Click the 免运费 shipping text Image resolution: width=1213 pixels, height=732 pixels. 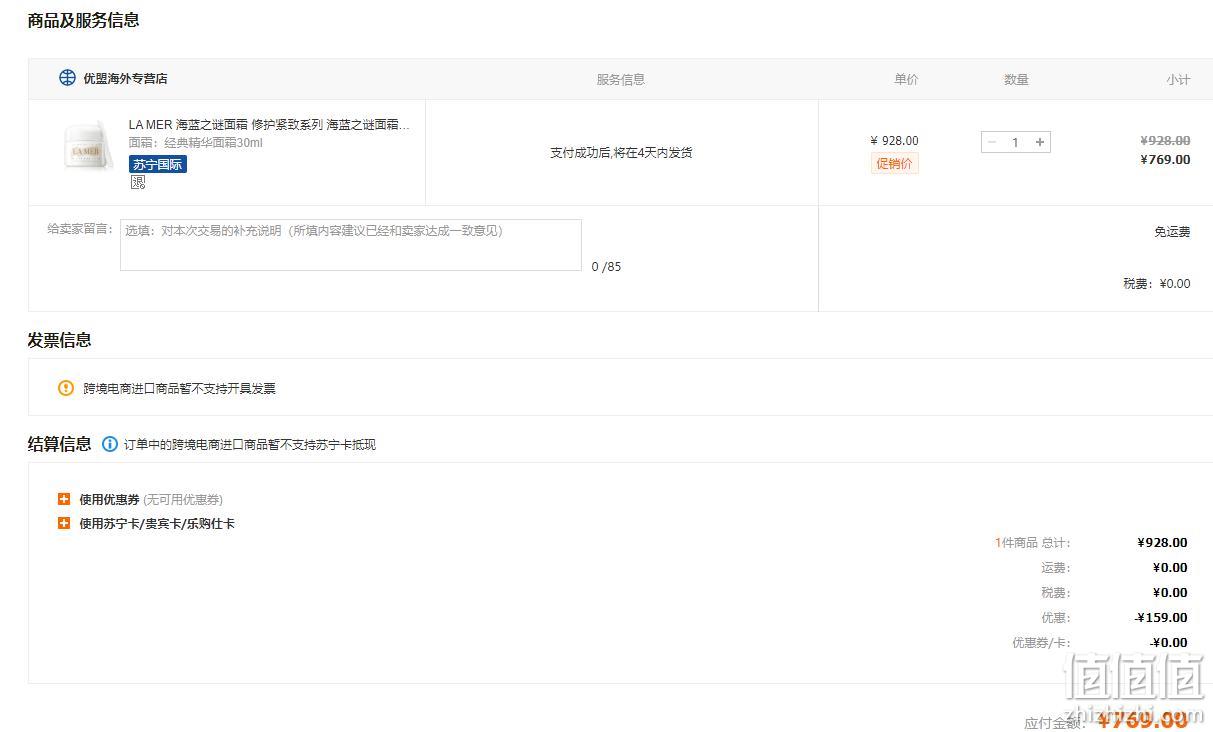pyautogui.click(x=1172, y=232)
